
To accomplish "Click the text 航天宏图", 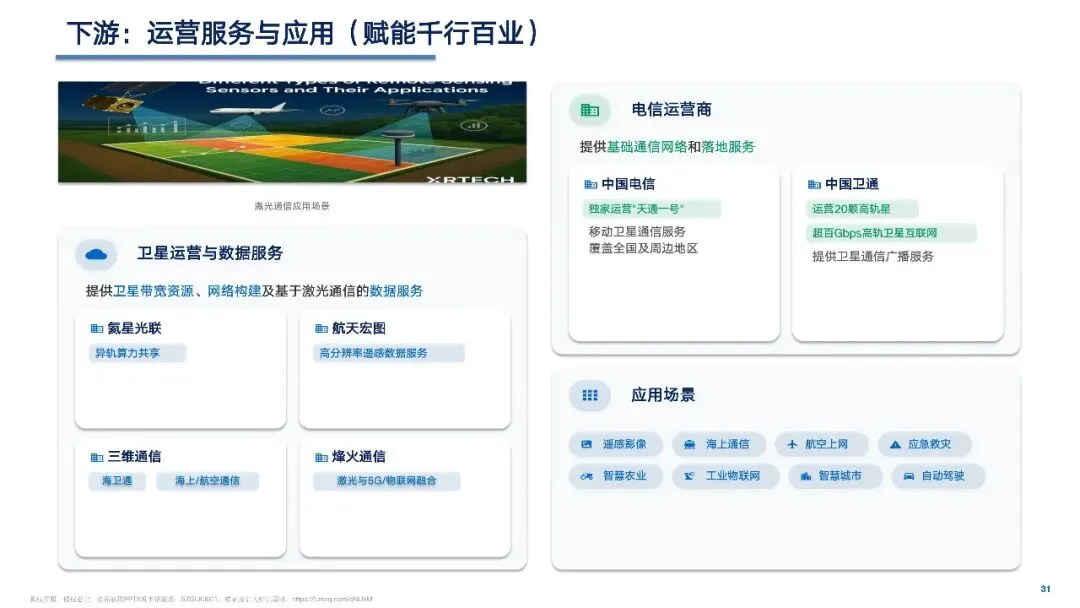I will pos(359,328).
